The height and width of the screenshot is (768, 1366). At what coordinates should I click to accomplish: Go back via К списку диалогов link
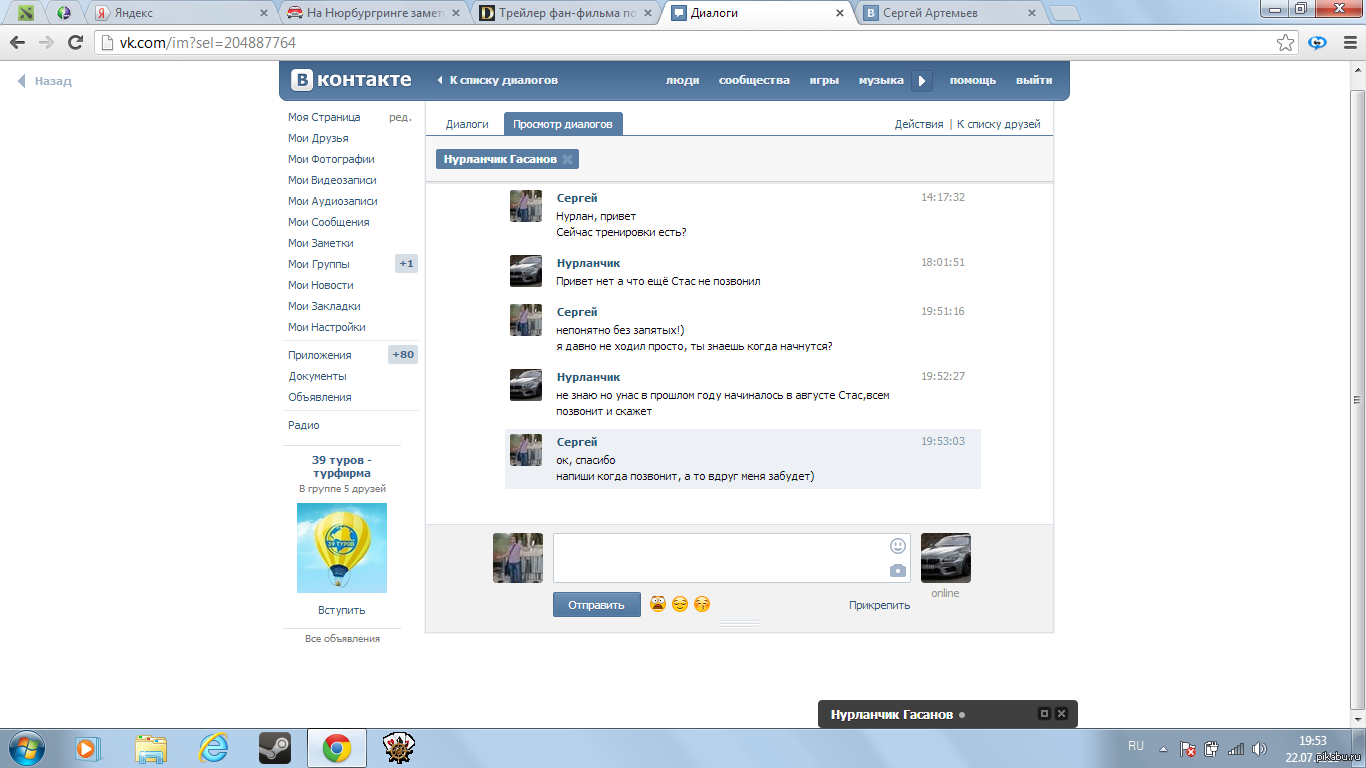point(503,80)
